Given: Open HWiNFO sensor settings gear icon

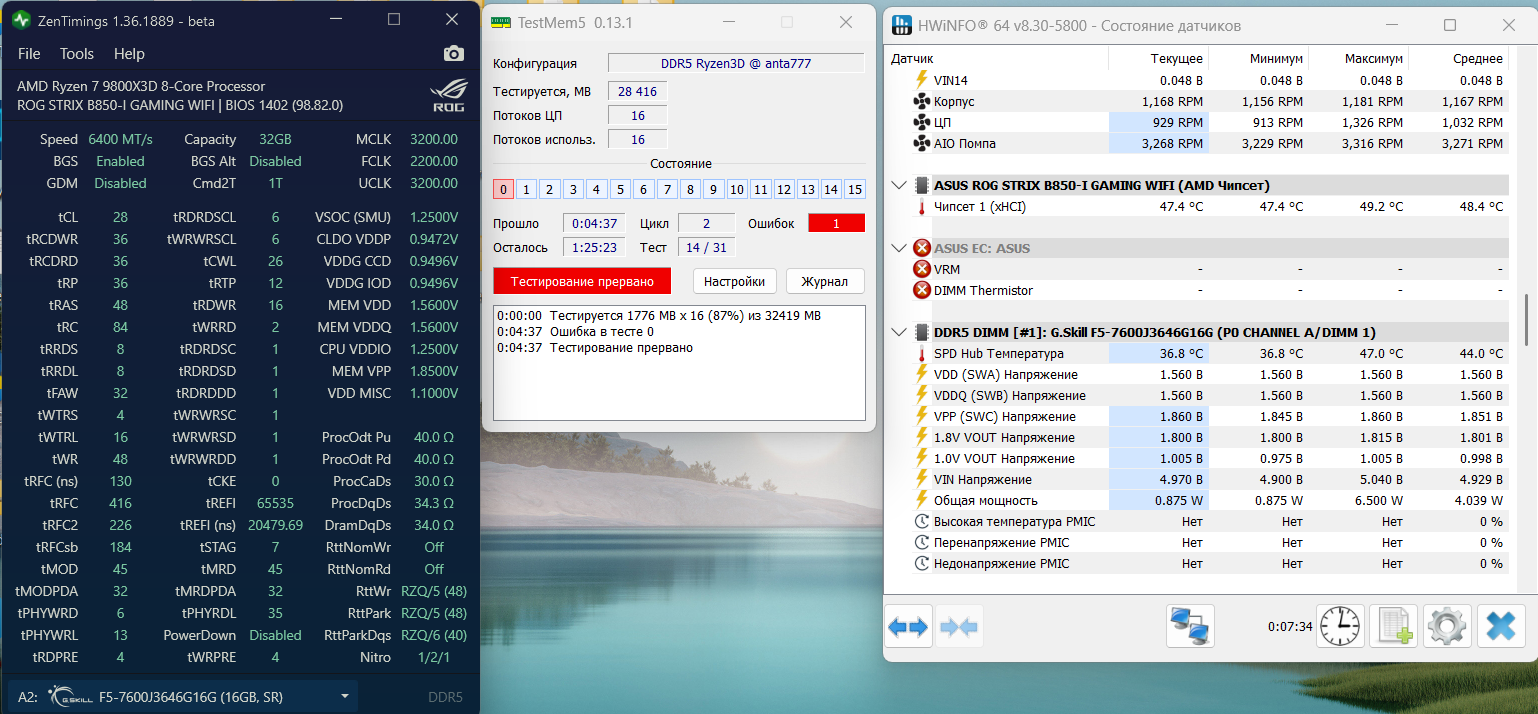Looking at the screenshot, I should (x=1447, y=626).
